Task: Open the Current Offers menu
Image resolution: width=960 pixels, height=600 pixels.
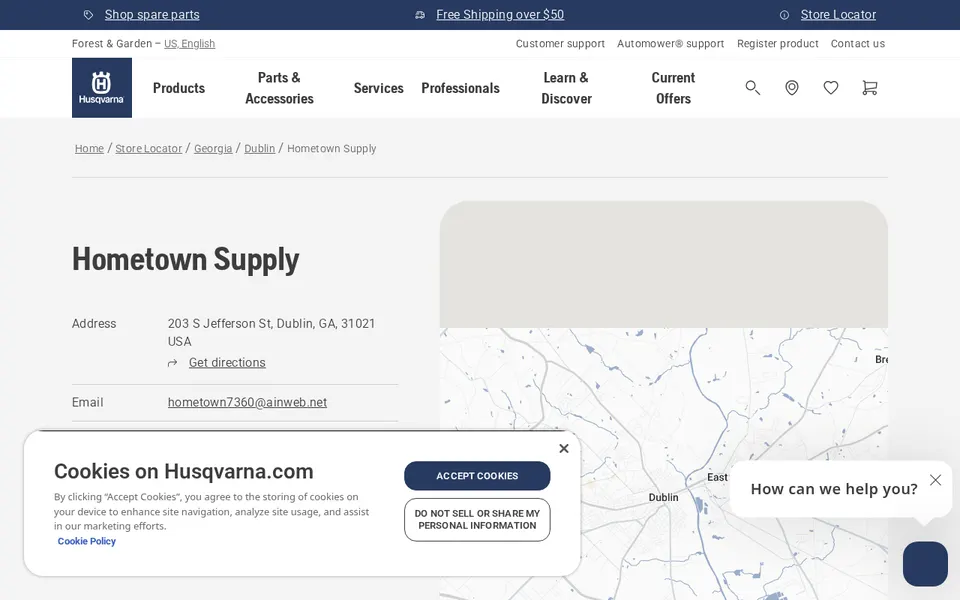Action: (673, 88)
